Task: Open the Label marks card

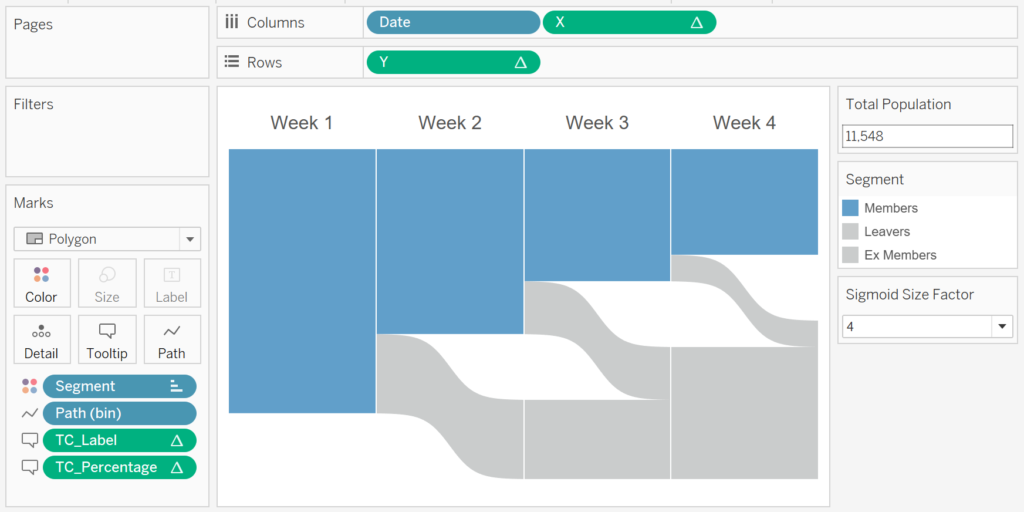Action: tap(172, 283)
